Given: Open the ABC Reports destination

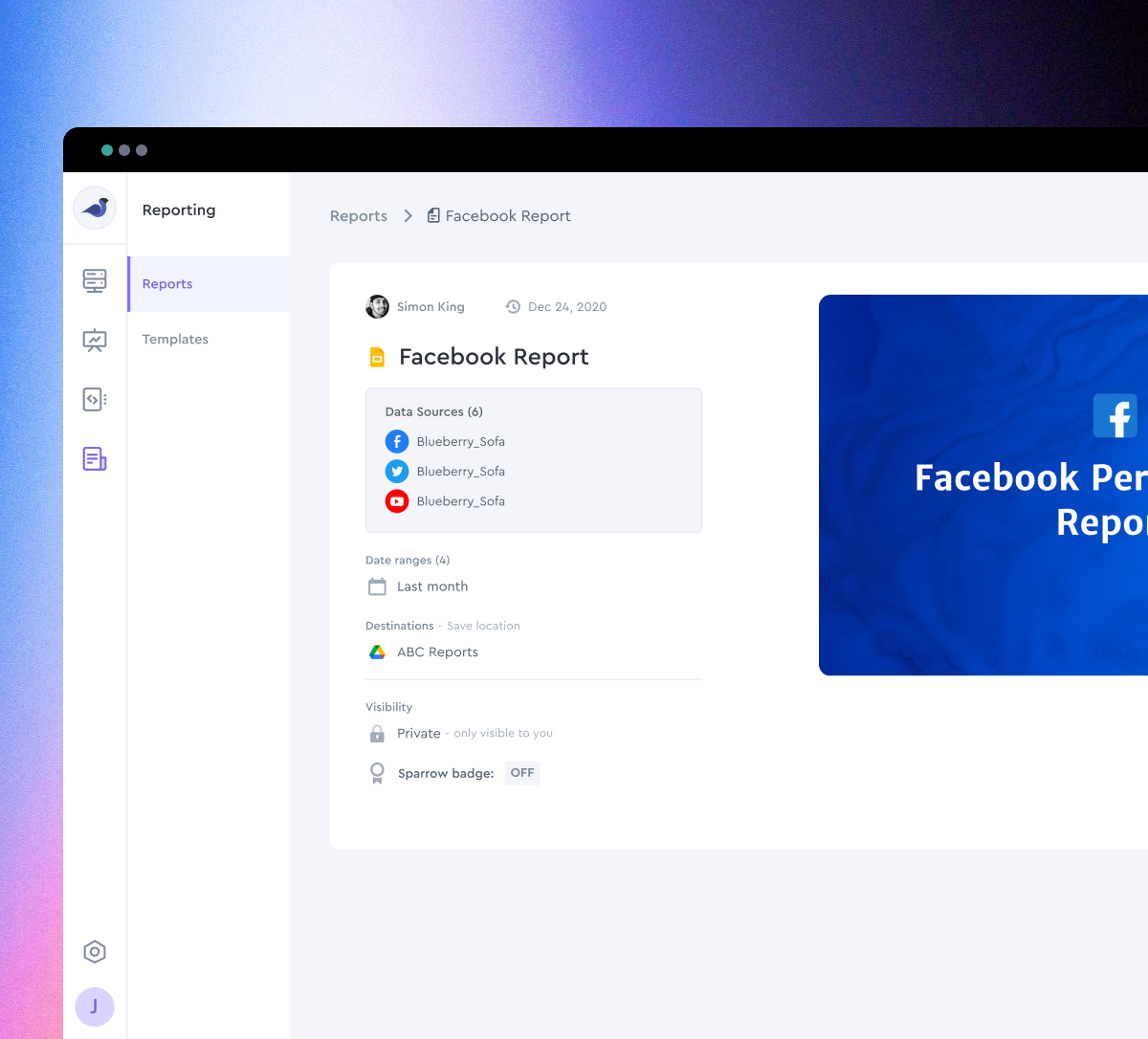Looking at the screenshot, I should pos(437,652).
